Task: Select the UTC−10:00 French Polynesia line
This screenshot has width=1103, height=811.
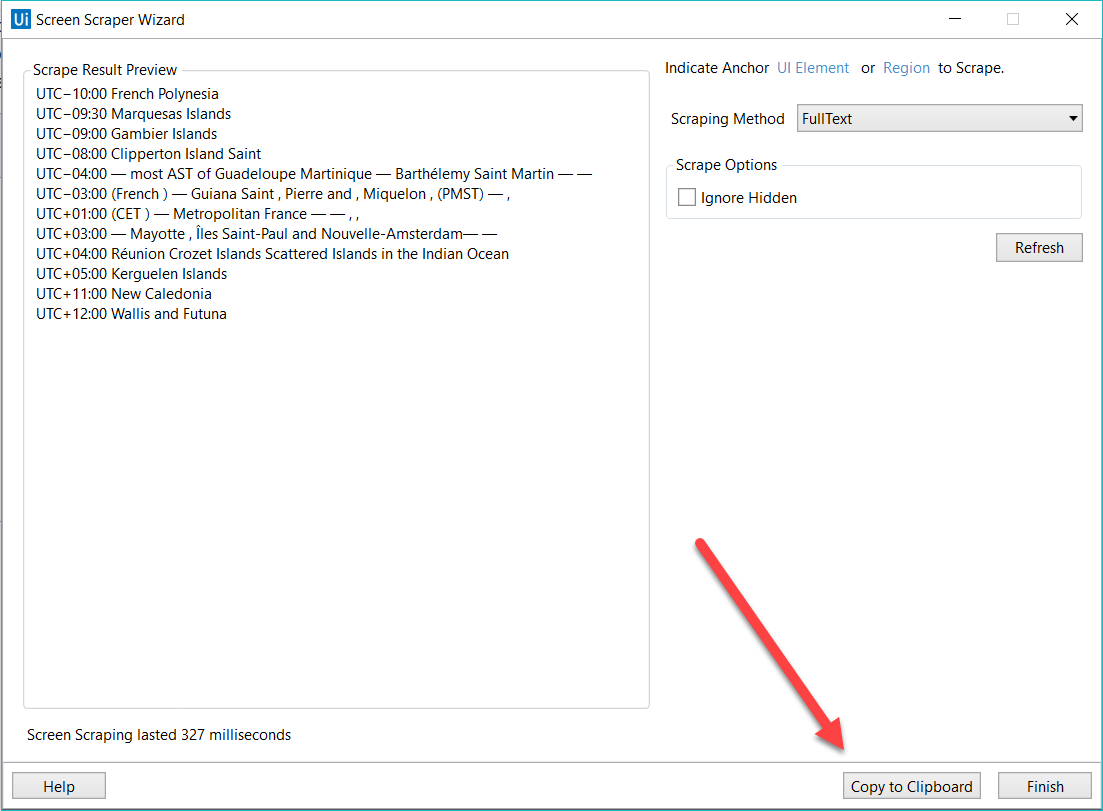Action: (x=127, y=94)
